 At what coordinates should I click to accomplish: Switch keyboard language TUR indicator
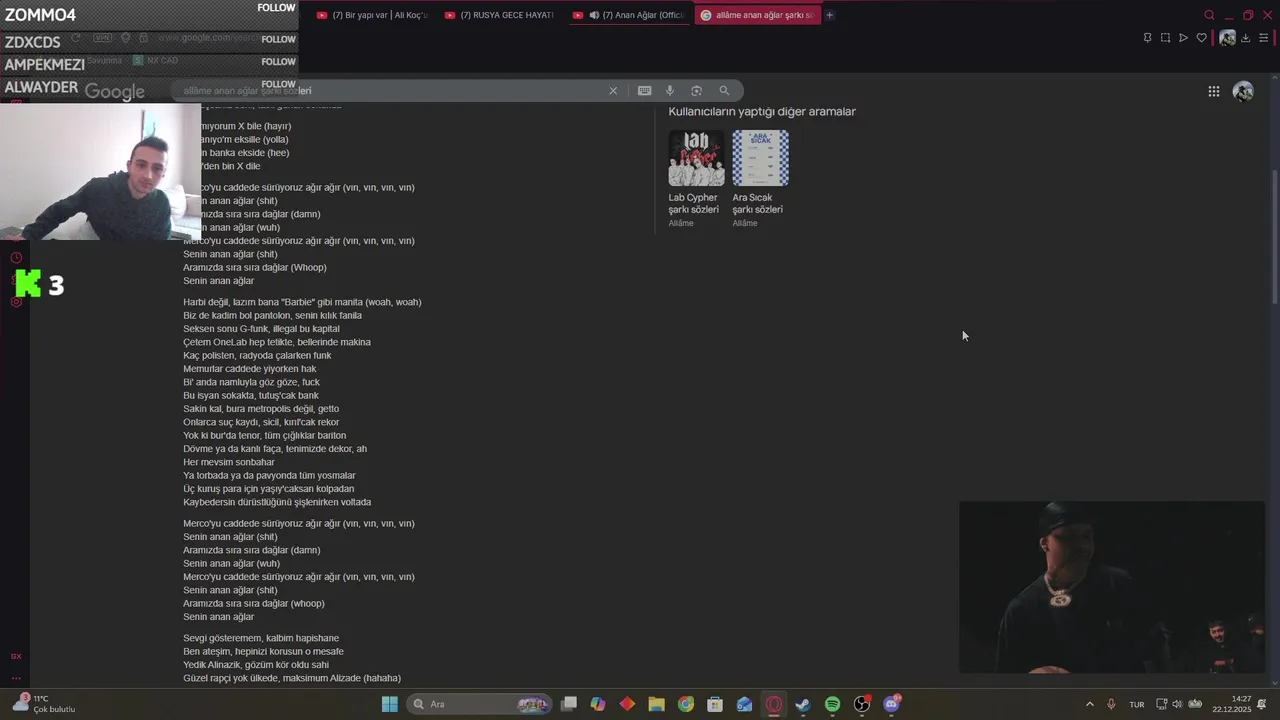point(1137,704)
